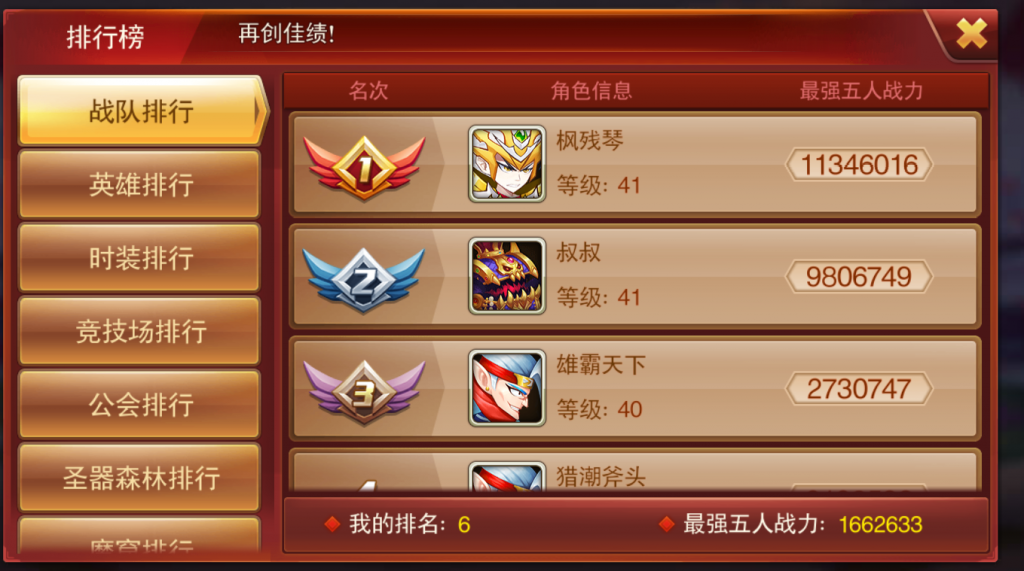The width and height of the screenshot is (1024, 571).
Task: Click the 最强五人战力 column header
Action: (861, 91)
